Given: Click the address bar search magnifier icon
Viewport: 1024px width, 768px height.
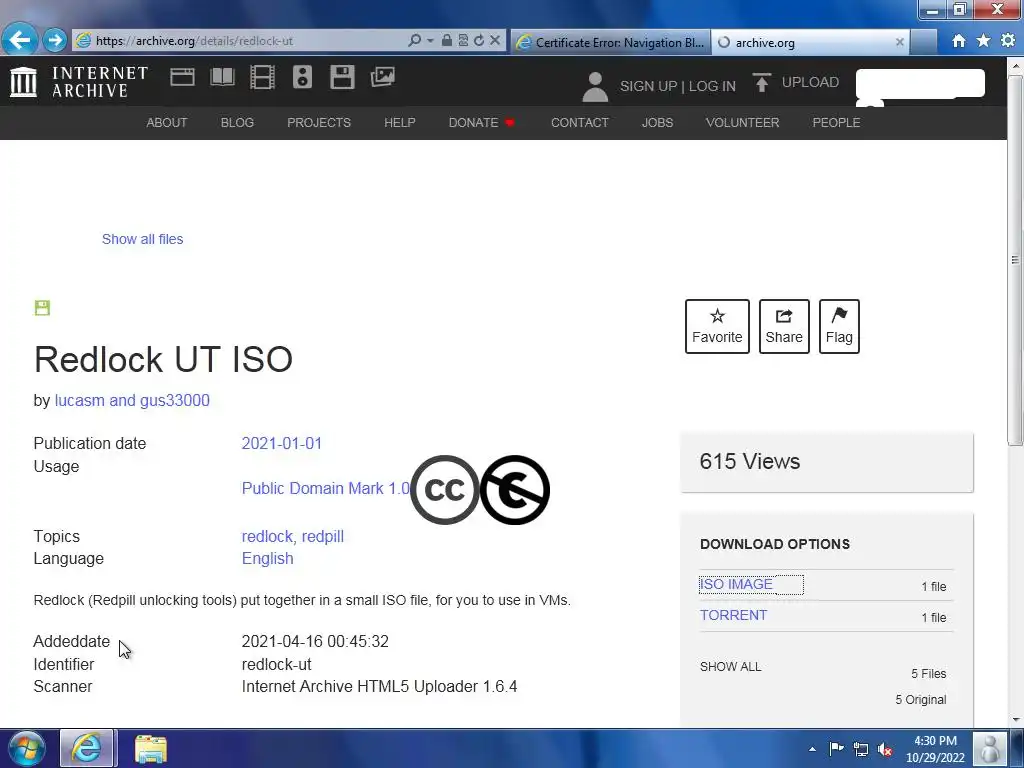Looking at the screenshot, I should coord(414,40).
